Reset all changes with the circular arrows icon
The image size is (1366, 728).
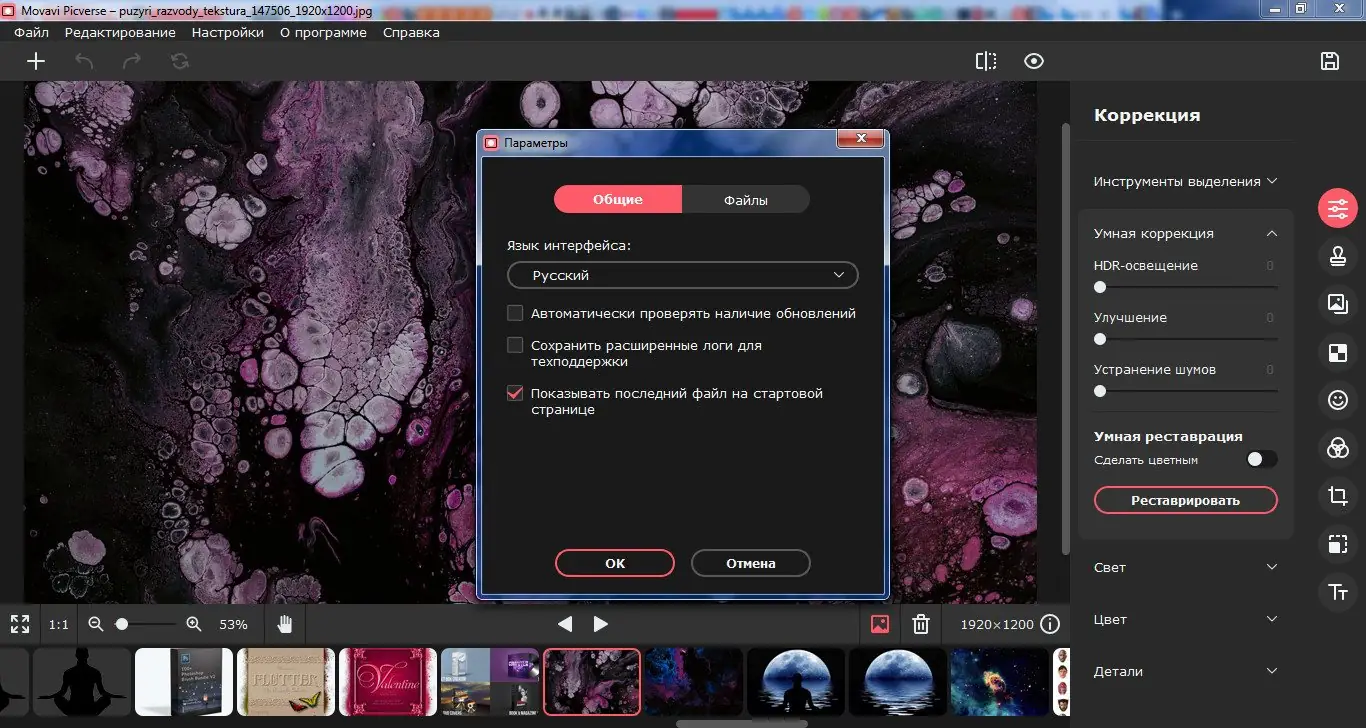(180, 61)
